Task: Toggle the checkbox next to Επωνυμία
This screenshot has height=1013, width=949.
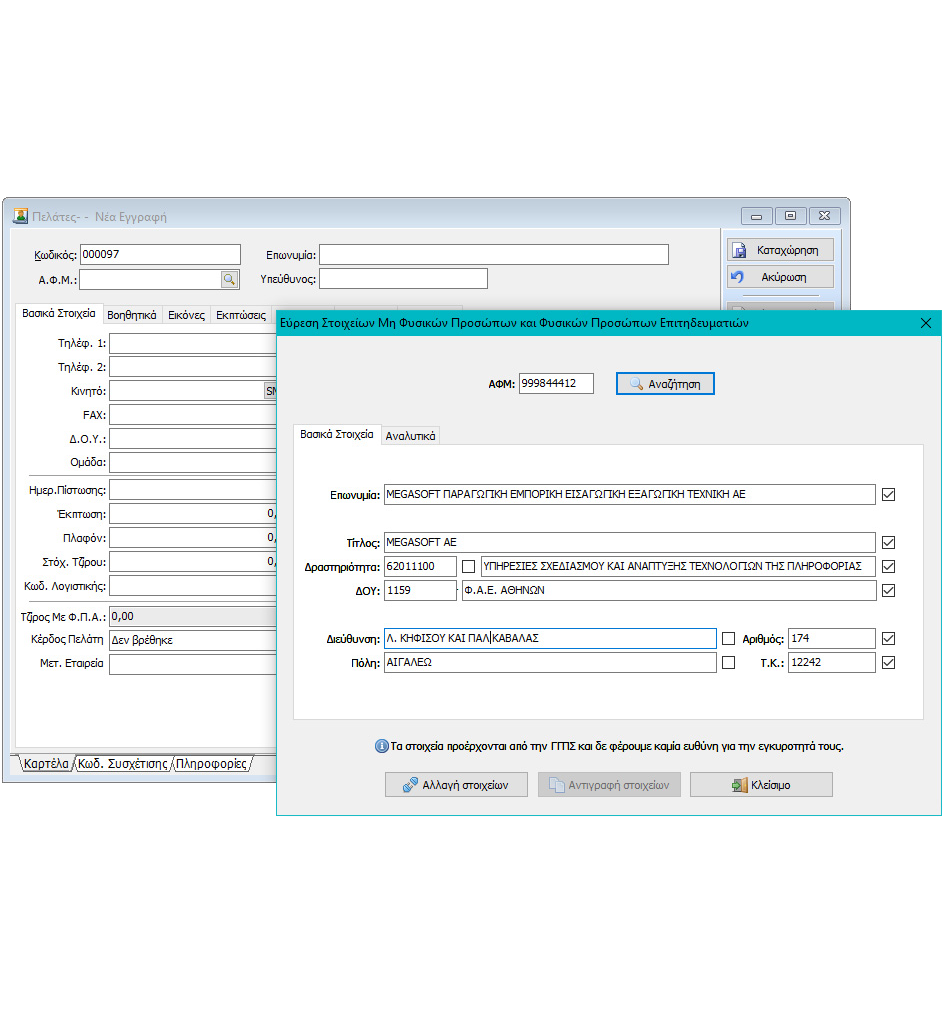Action: click(888, 495)
